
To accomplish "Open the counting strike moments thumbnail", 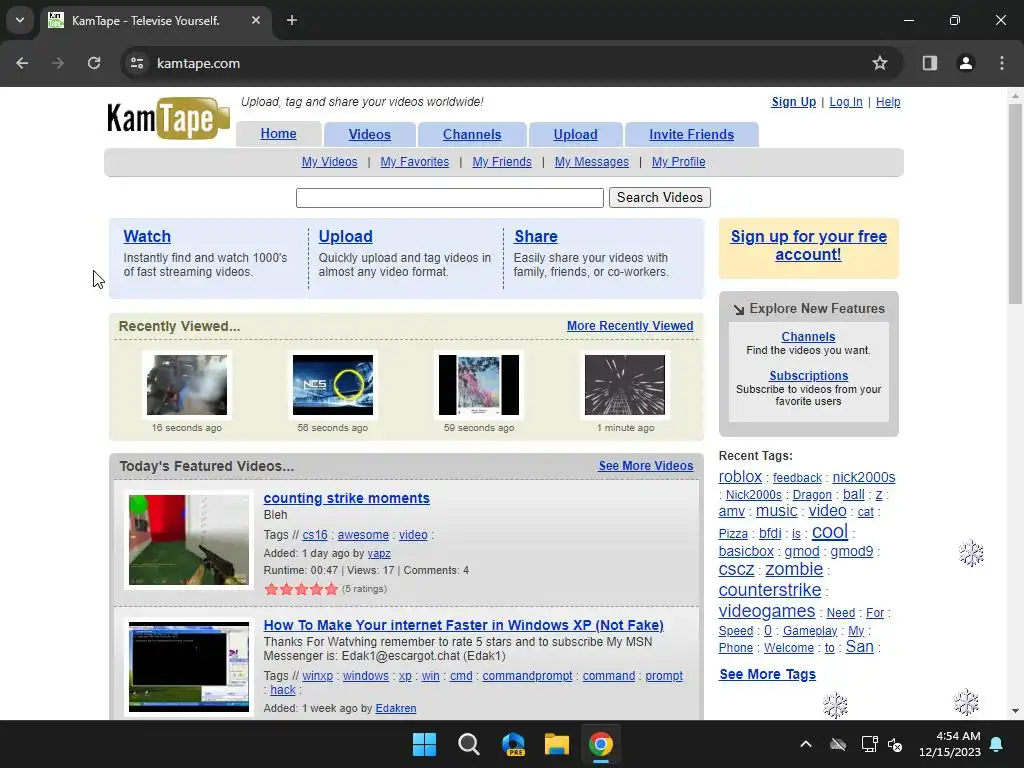I will pos(189,540).
